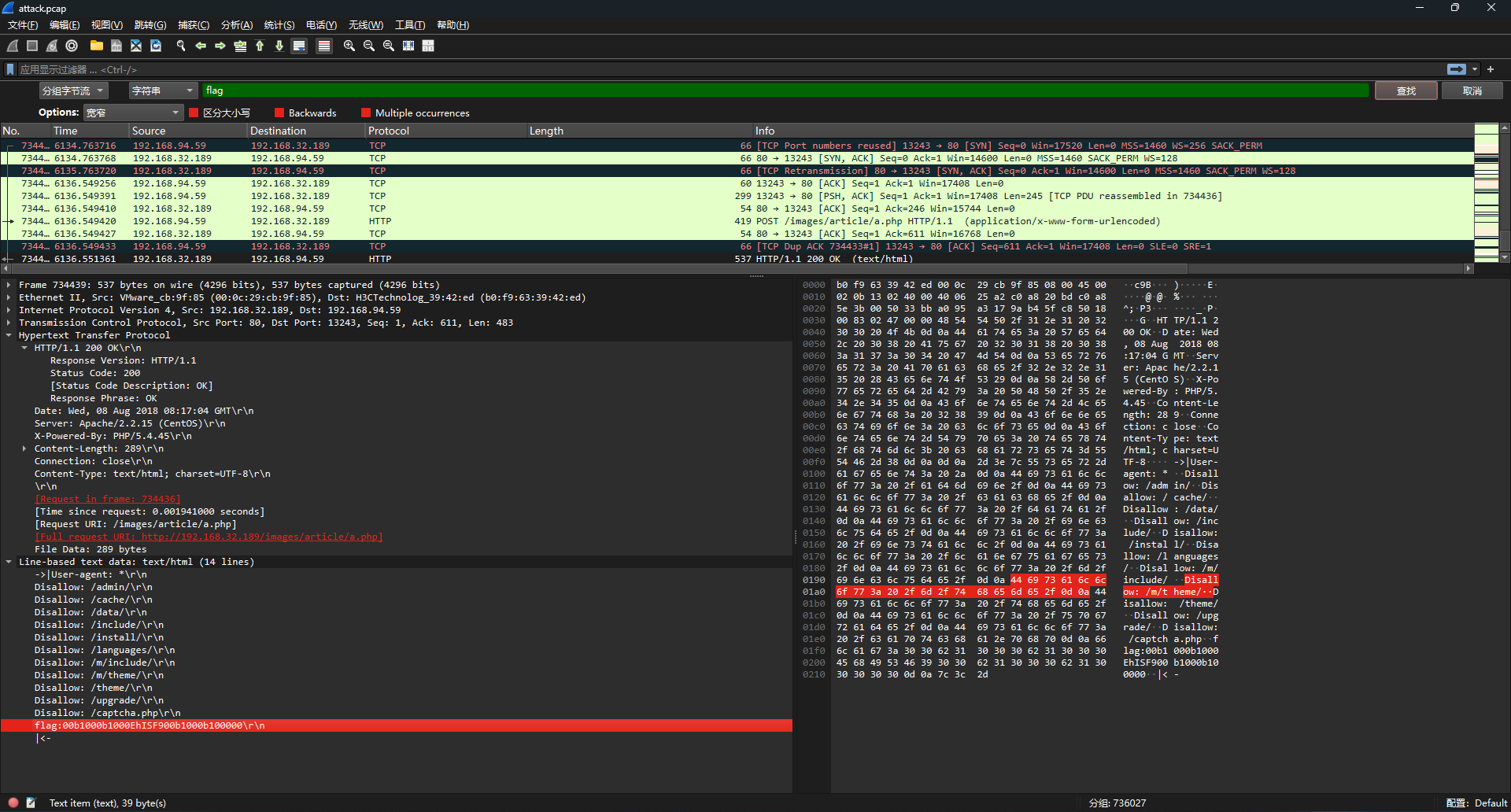Screen dimensions: 1511x812
Task: Jump to the last packet icon
Action: tap(279, 46)
